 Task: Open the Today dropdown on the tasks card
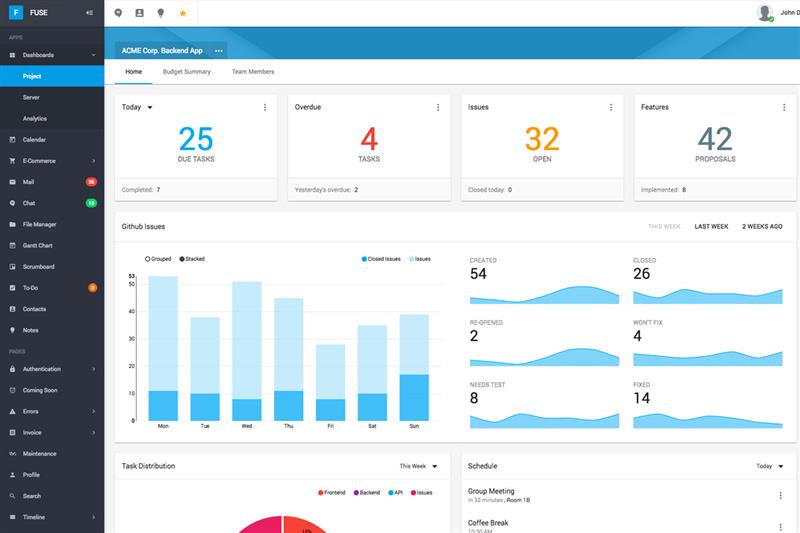click(x=137, y=107)
